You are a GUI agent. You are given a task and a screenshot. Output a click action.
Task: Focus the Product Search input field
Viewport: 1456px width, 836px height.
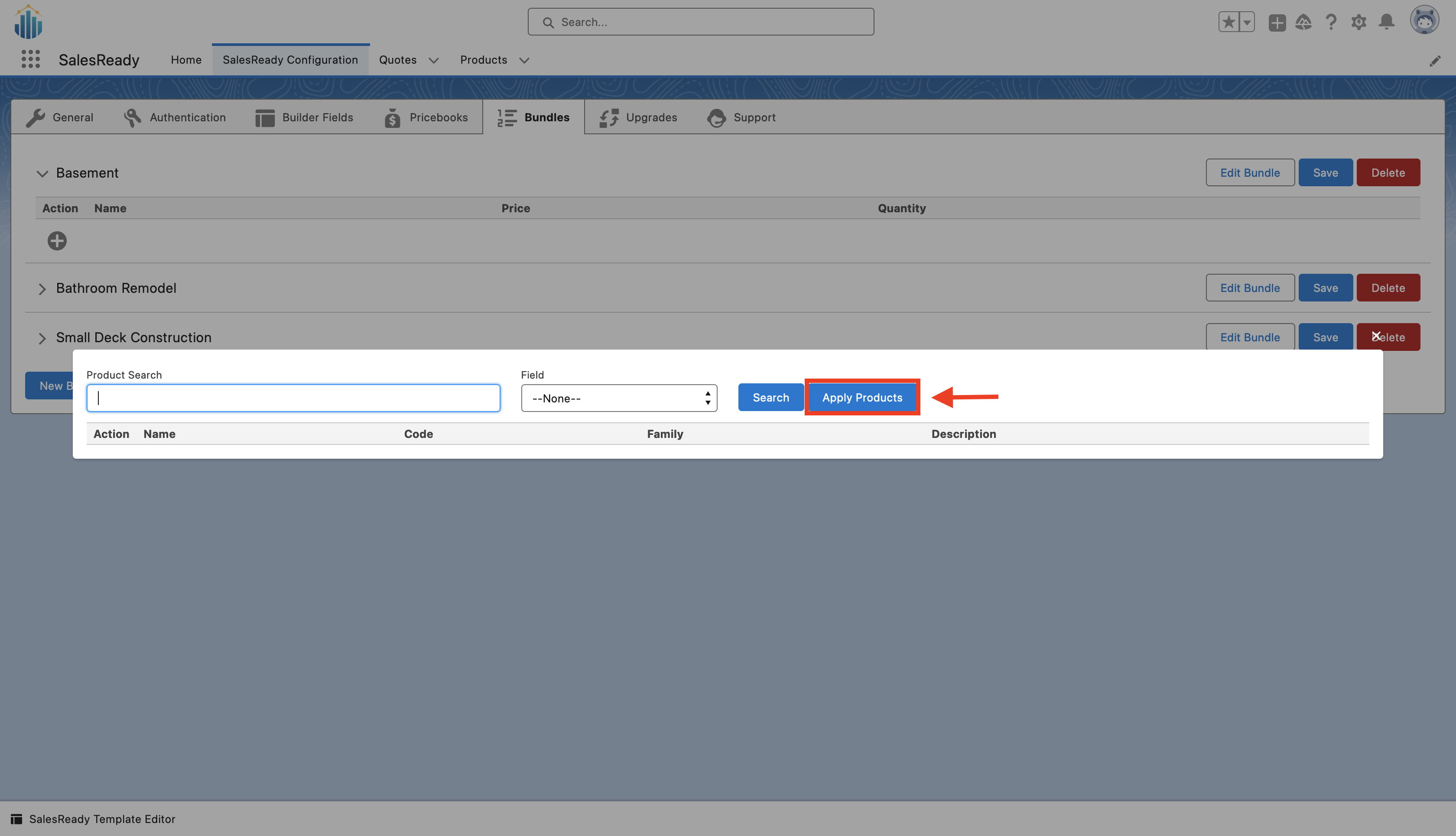293,398
